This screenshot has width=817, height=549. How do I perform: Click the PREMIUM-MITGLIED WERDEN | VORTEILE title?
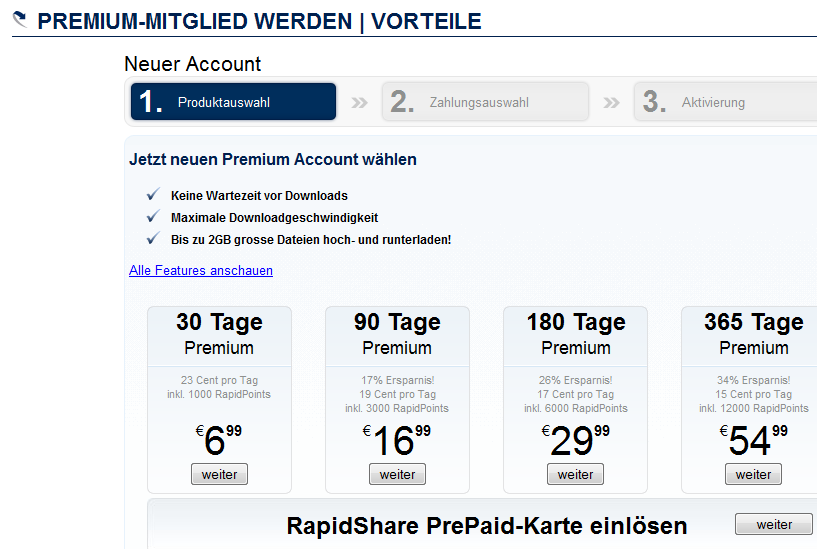259,21
